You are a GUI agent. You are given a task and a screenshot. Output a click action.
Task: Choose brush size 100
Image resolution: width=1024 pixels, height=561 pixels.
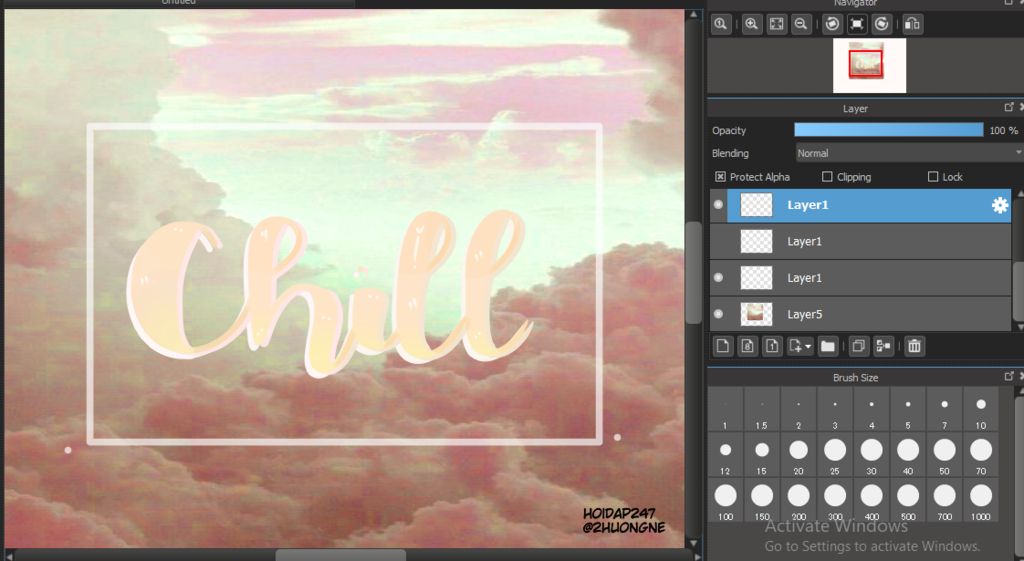pos(725,501)
